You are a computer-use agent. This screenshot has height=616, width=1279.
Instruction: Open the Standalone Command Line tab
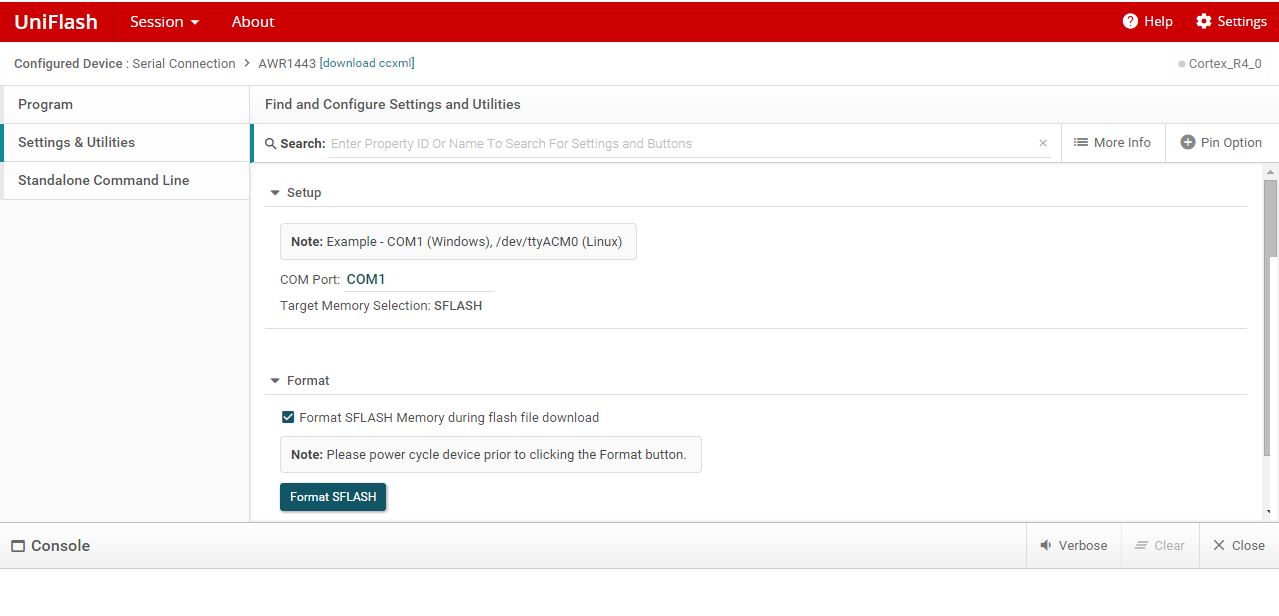coord(125,180)
